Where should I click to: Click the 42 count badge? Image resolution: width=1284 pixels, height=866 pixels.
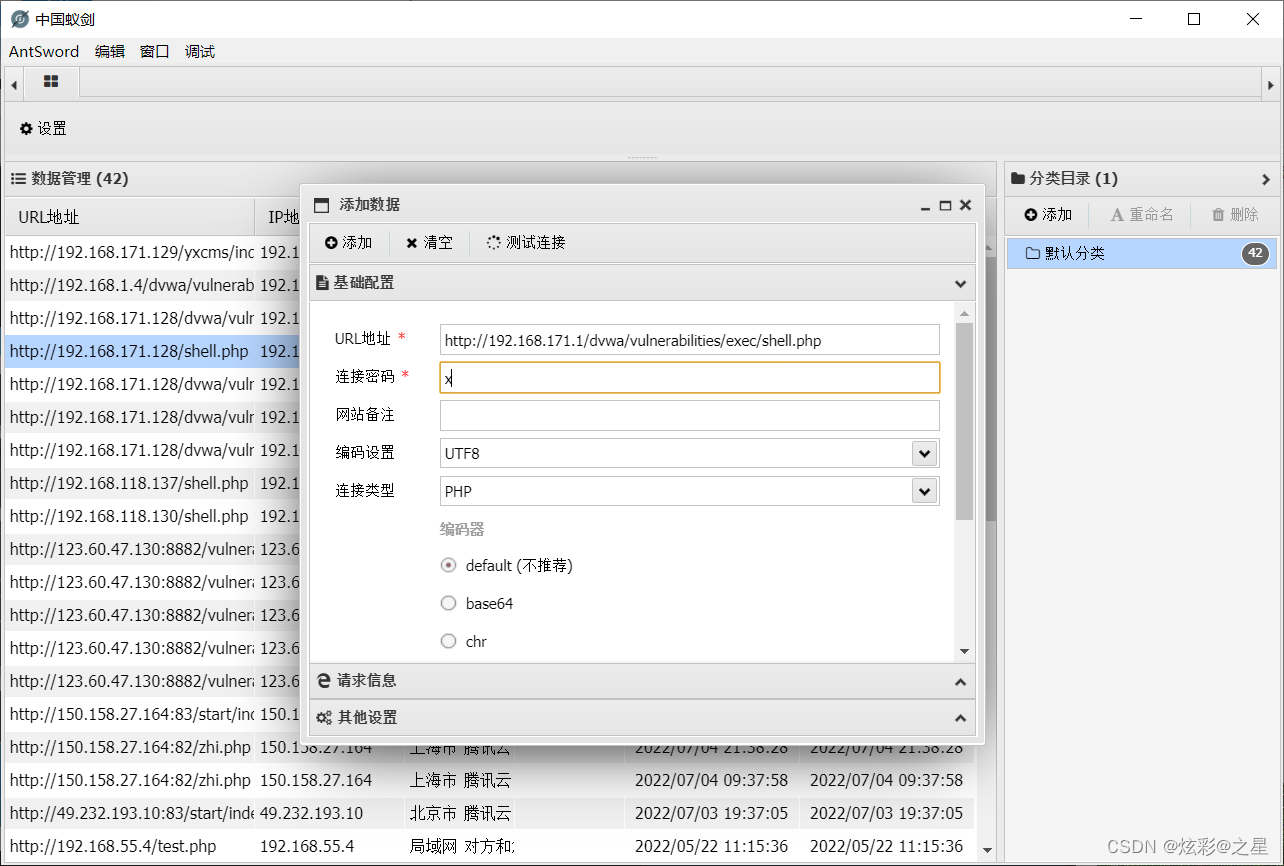click(1256, 253)
